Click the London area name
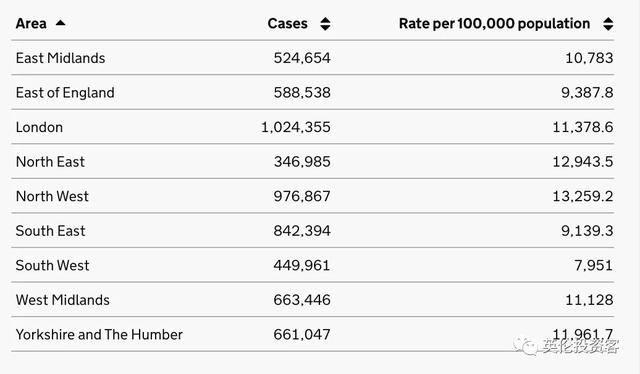 (39, 127)
